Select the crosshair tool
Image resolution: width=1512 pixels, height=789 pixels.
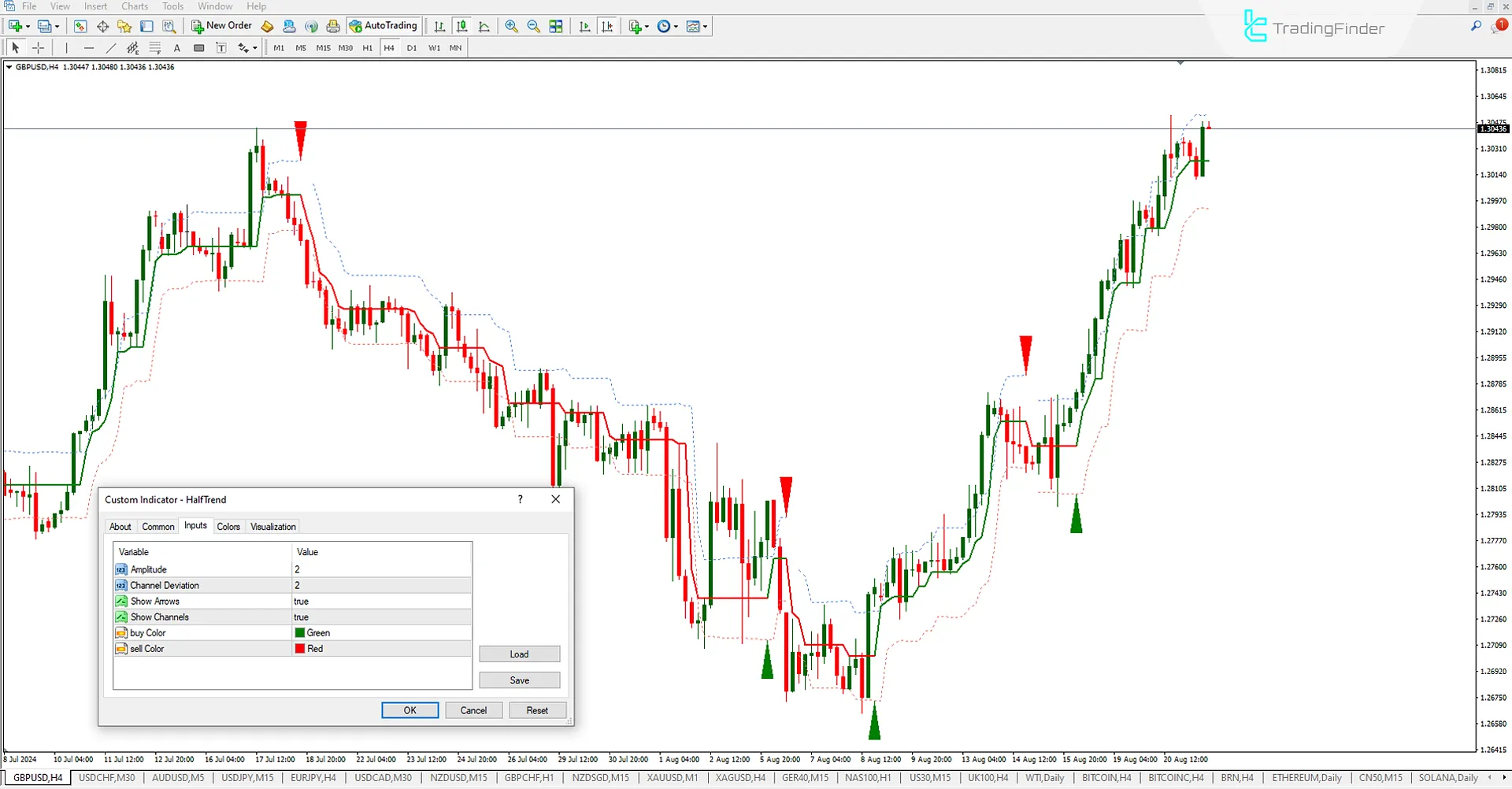coord(38,47)
